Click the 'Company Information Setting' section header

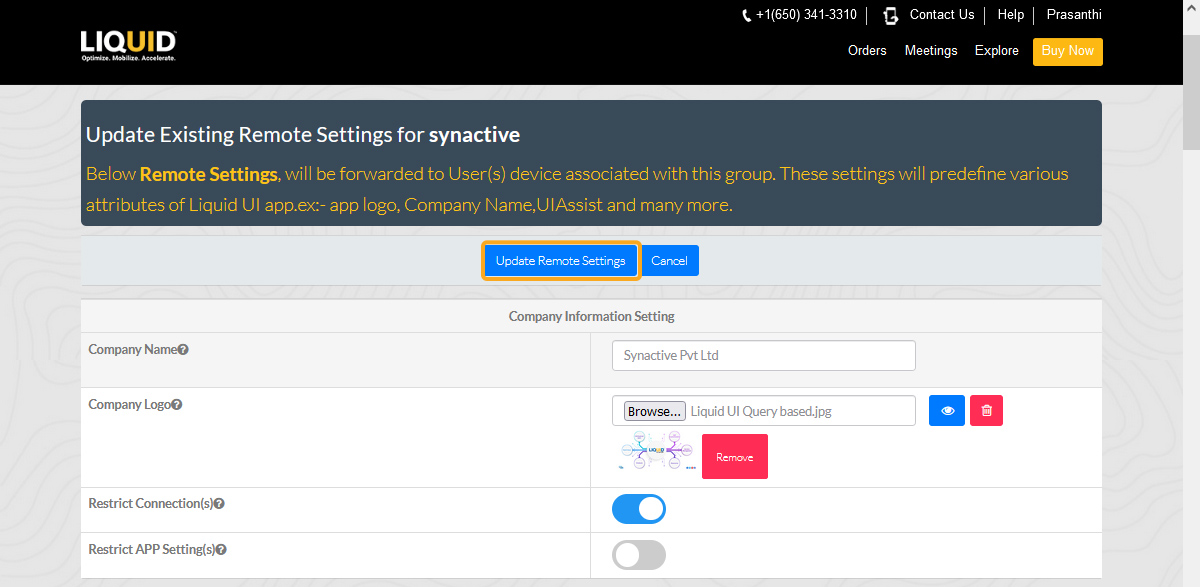pyautogui.click(x=592, y=316)
